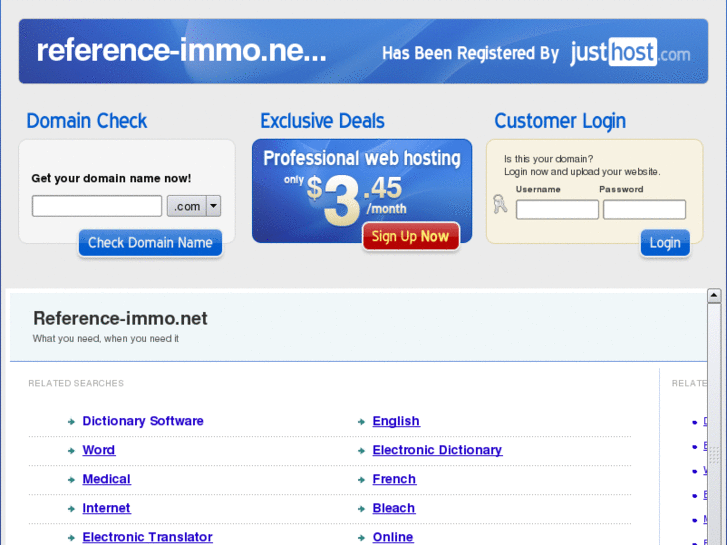Click the arrow bullet next to Medical

(x=71, y=480)
